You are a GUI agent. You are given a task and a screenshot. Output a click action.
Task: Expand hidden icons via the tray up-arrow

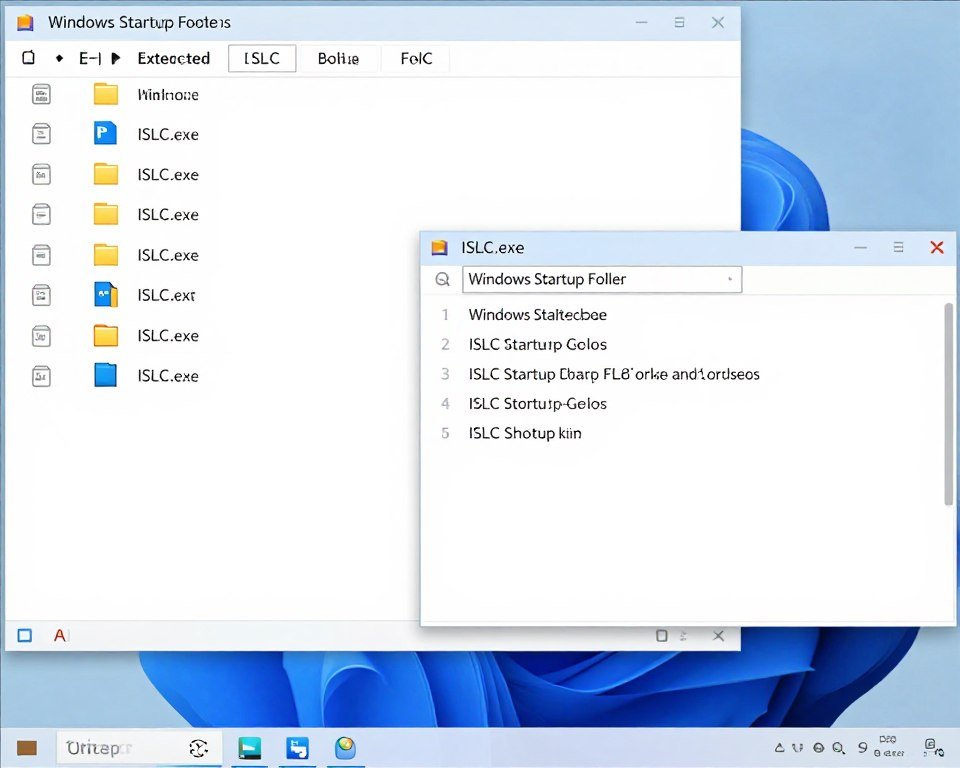coord(779,747)
